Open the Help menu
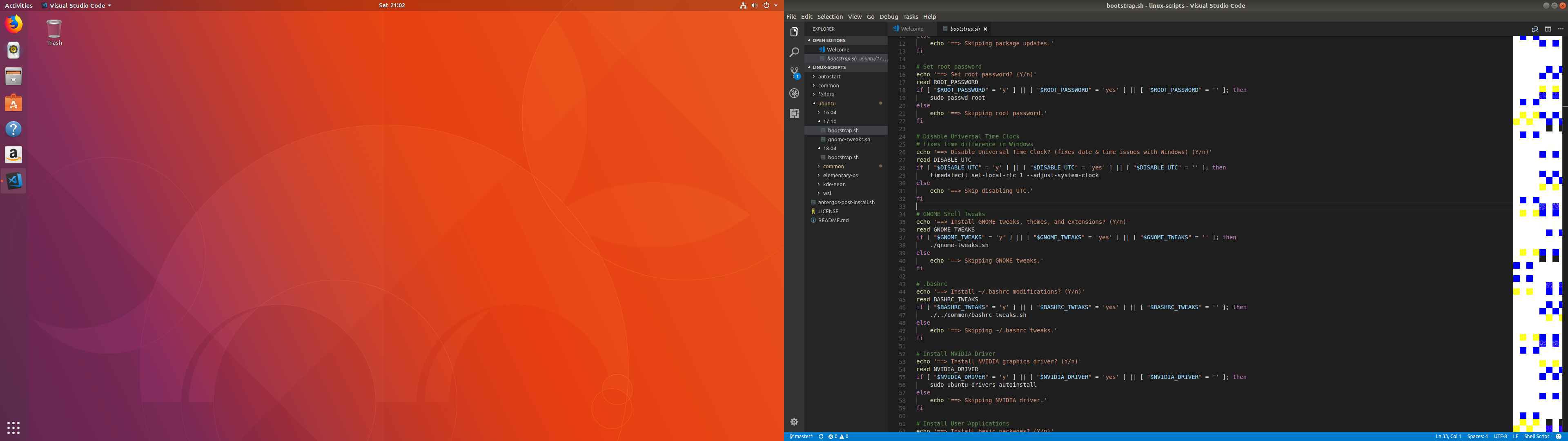 pos(929,16)
